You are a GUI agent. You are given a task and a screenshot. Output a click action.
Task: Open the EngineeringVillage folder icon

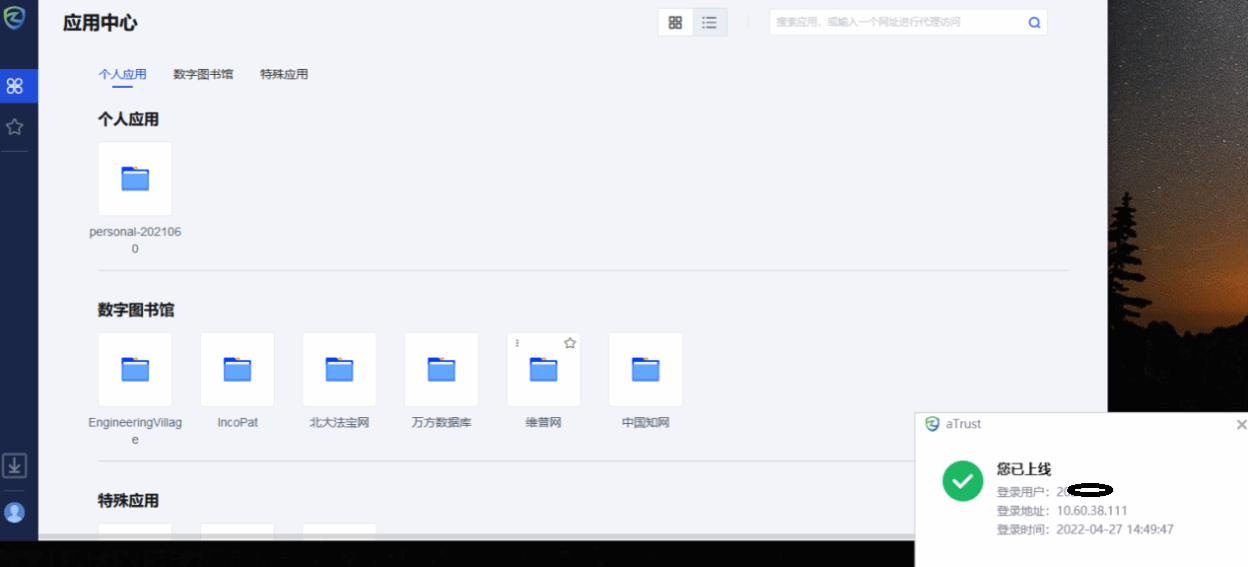135,370
